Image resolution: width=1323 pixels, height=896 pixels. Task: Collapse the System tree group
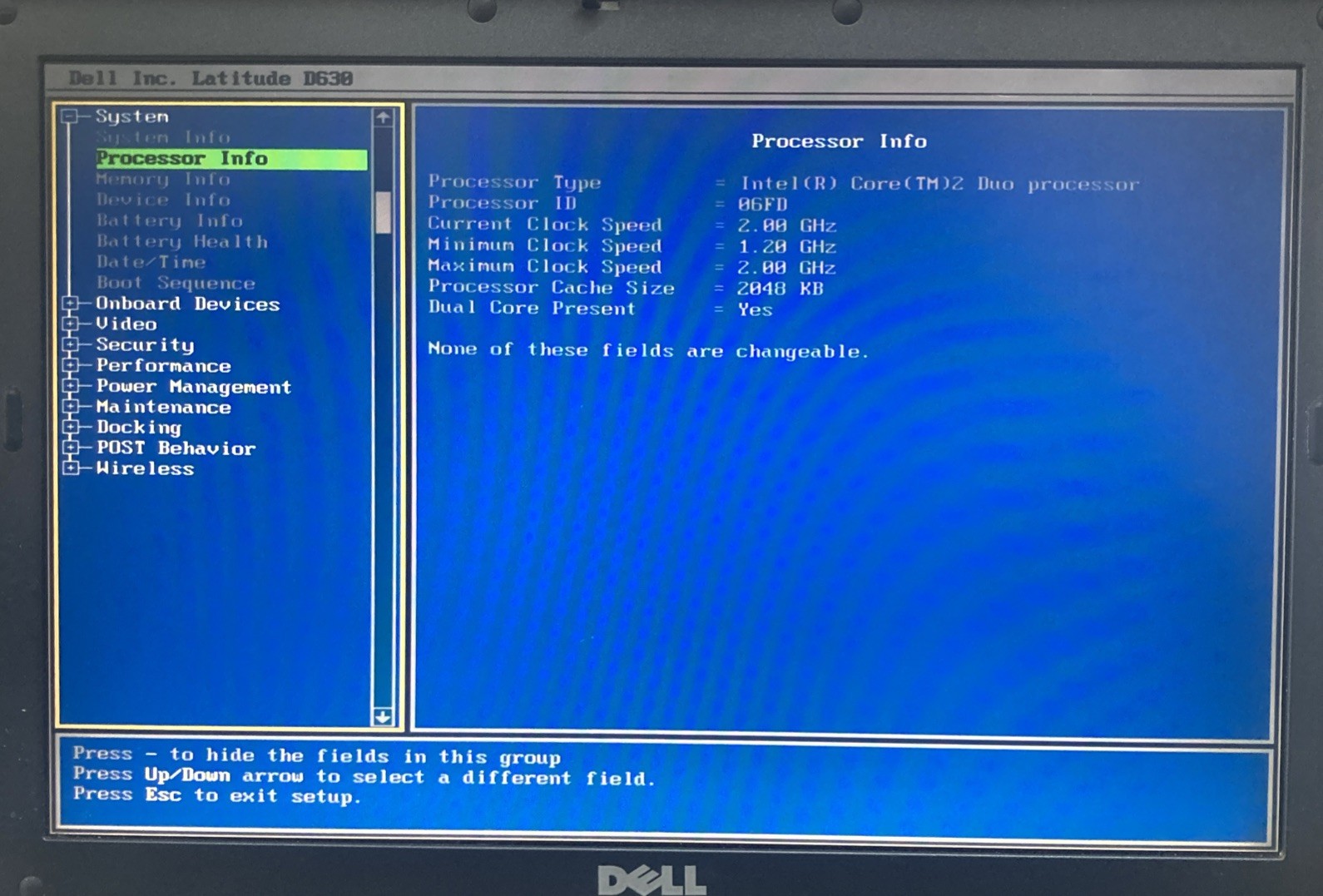[x=71, y=116]
